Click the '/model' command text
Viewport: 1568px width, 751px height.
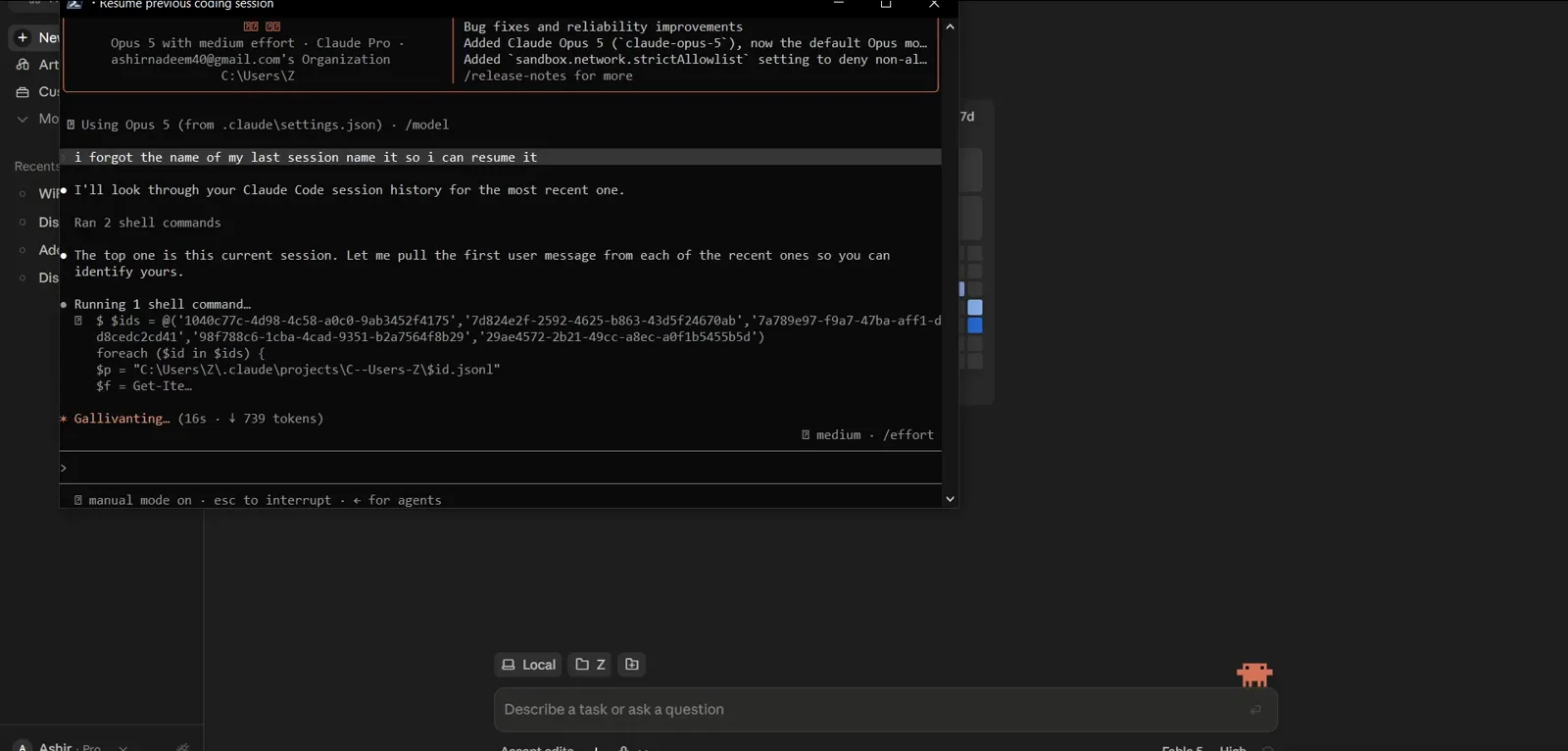tap(427, 125)
